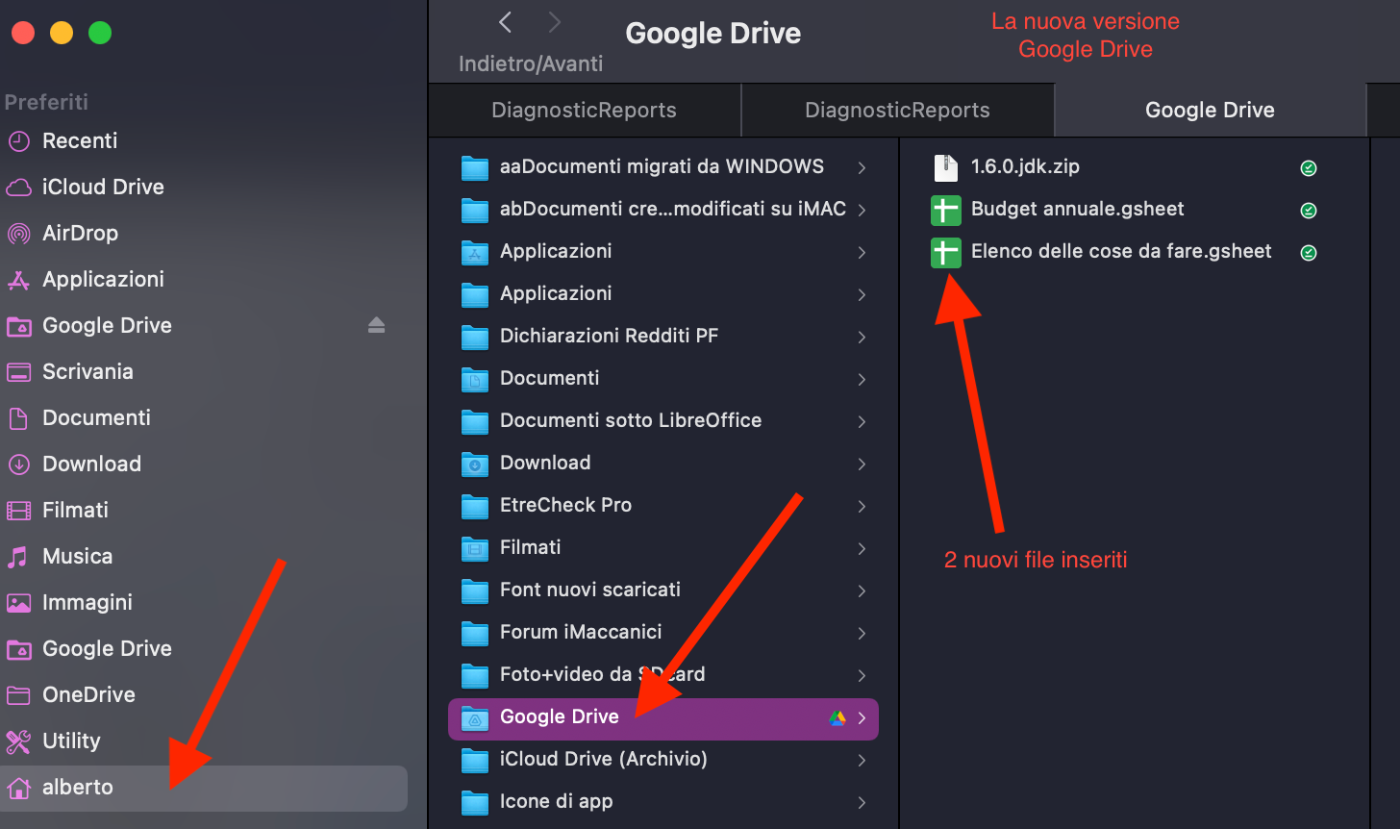The height and width of the screenshot is (829, 1400).
Task: Select Download folder in the column list
Action: pos(663,463)
